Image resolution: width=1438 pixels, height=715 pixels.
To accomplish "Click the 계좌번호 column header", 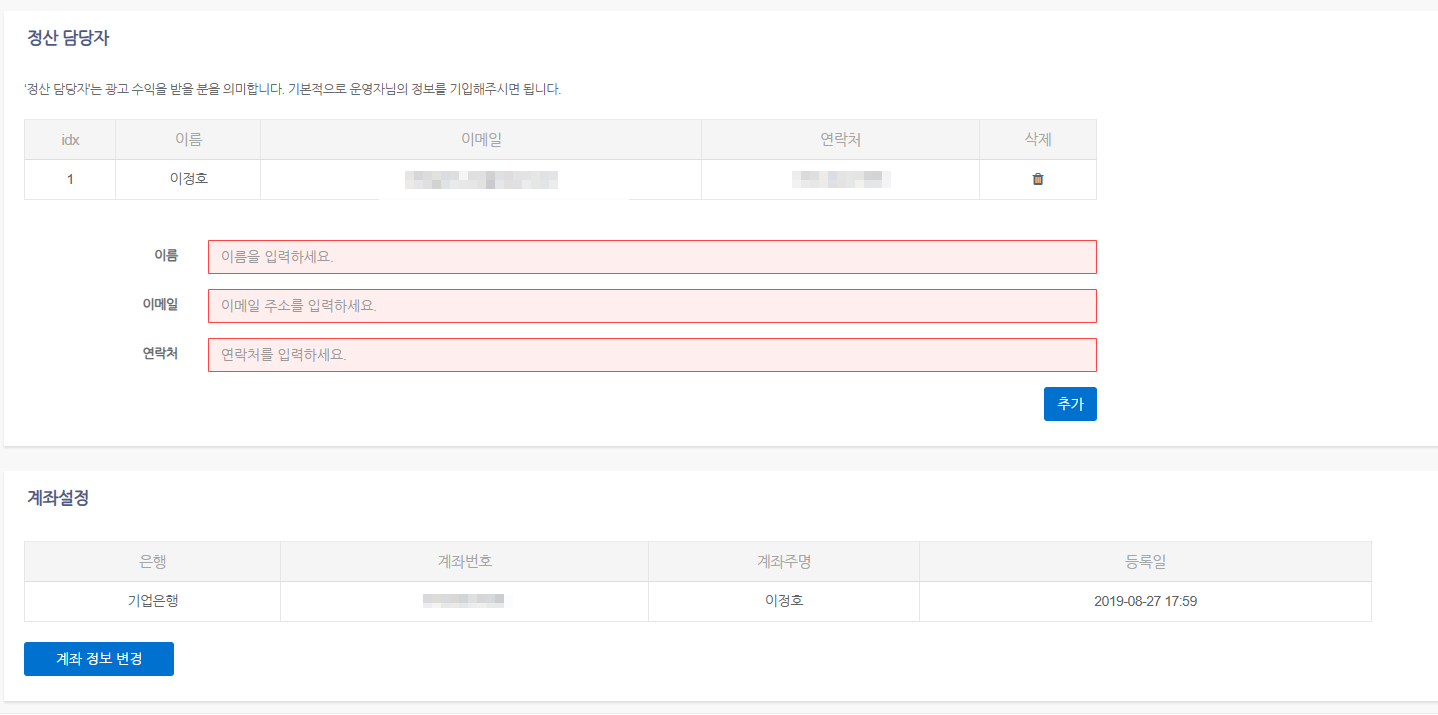I will 464,561.
